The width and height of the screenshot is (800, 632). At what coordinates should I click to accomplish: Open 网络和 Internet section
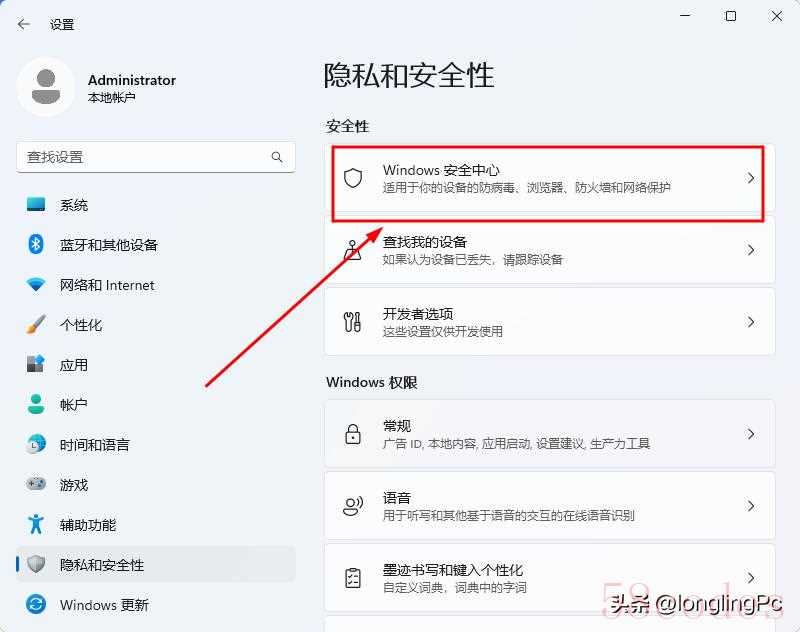(156, 284)
